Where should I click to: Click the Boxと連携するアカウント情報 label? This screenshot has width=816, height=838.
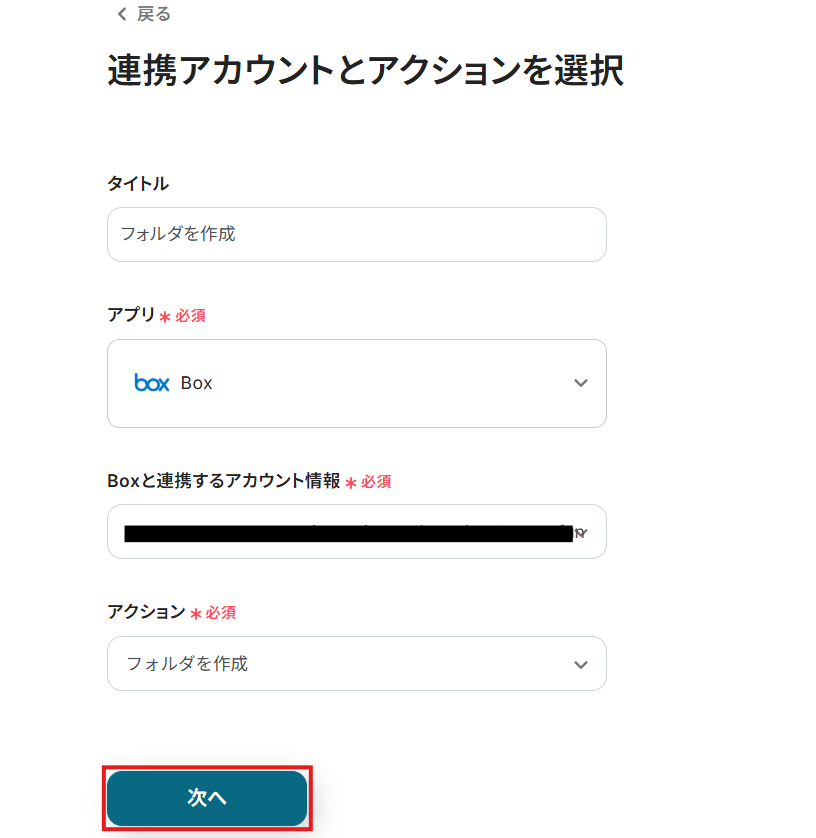[x=223, y=481]
